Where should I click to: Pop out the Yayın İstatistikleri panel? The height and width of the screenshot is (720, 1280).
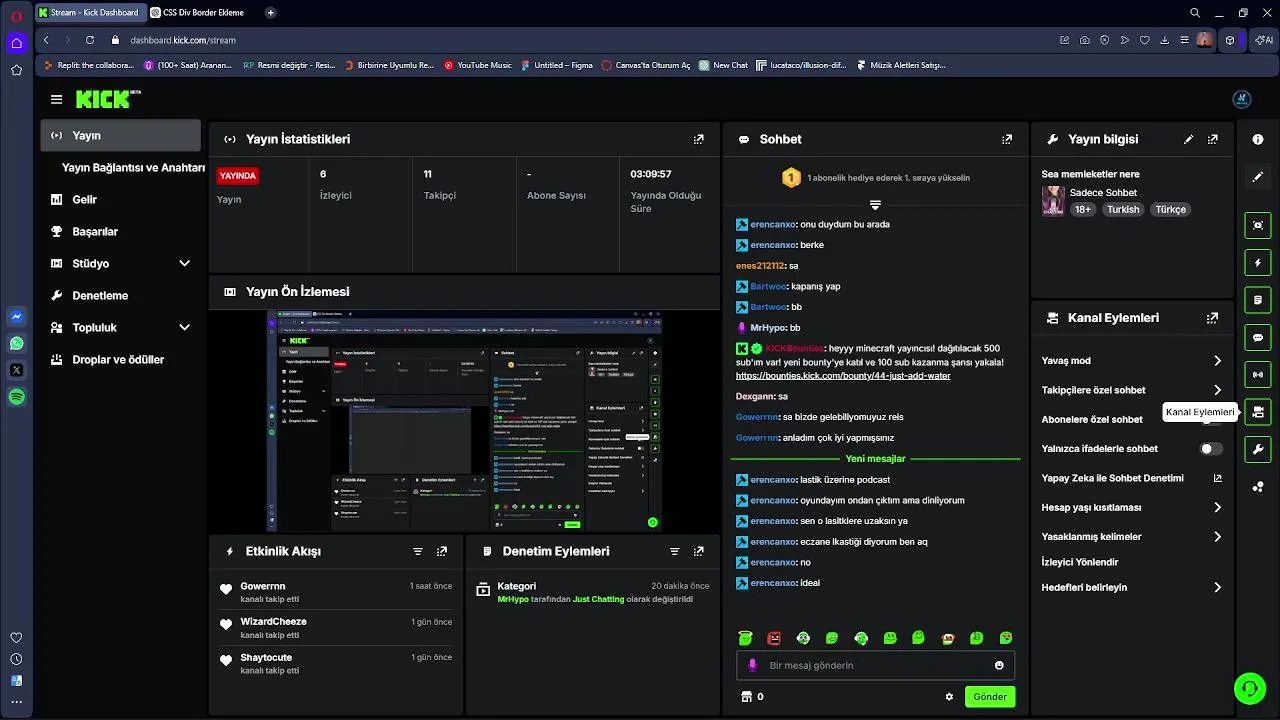click(x=698, y=139)
